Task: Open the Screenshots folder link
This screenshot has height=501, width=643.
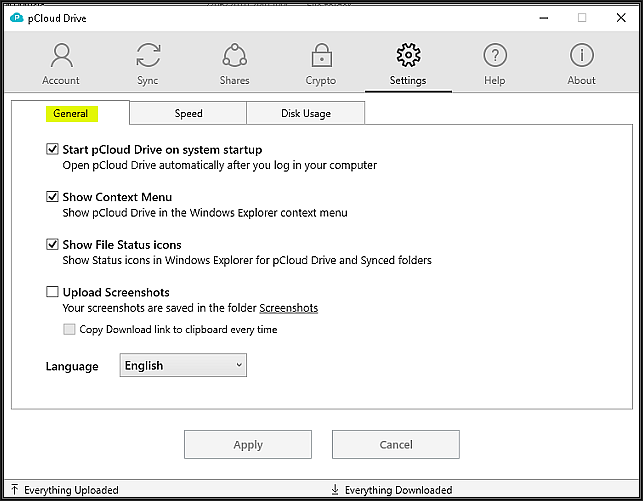Action: [289, 308]
